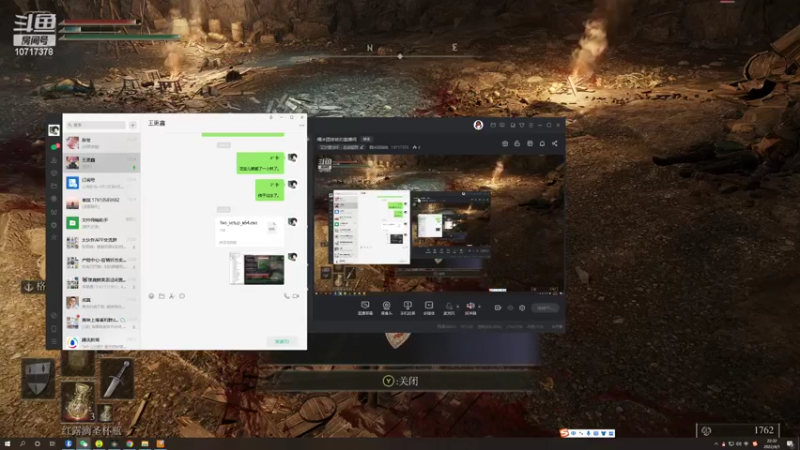Open Task View on the taskbar
Screen dimensions: 800x450
pos(52,444)
